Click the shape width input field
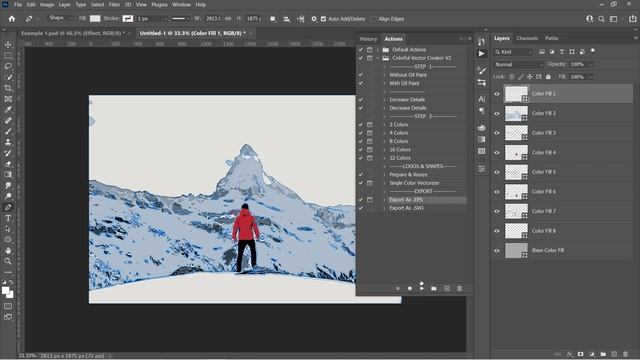 (213, 18)
